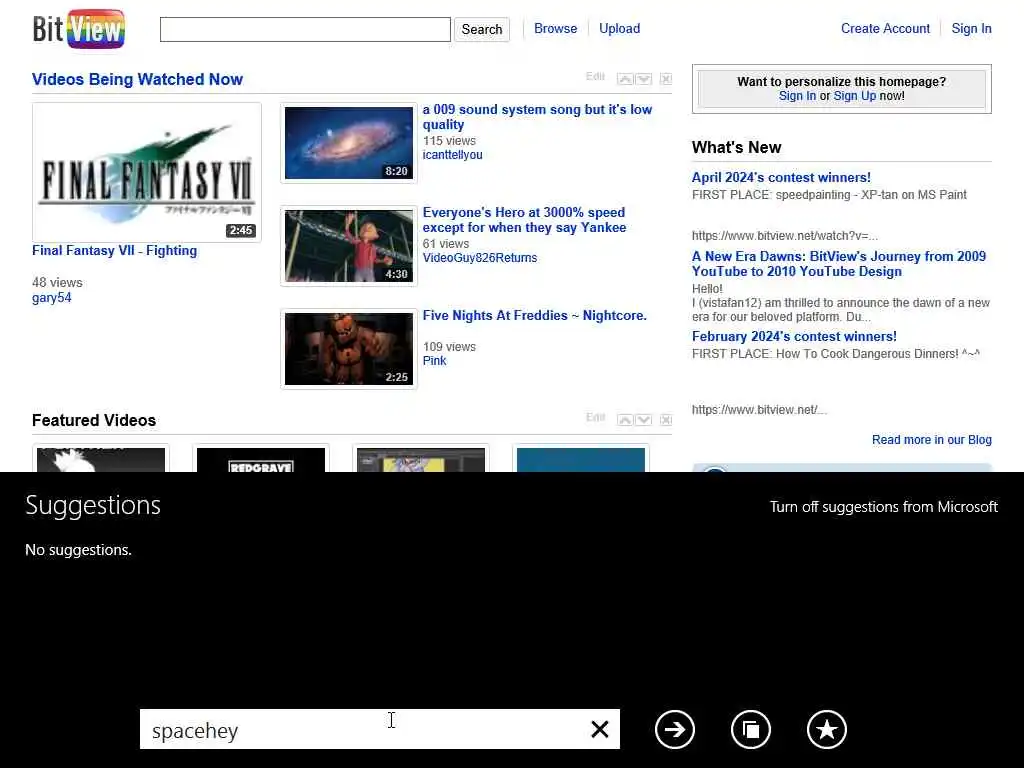Click Sign Up in personalize homepage box

coord(854,96)
